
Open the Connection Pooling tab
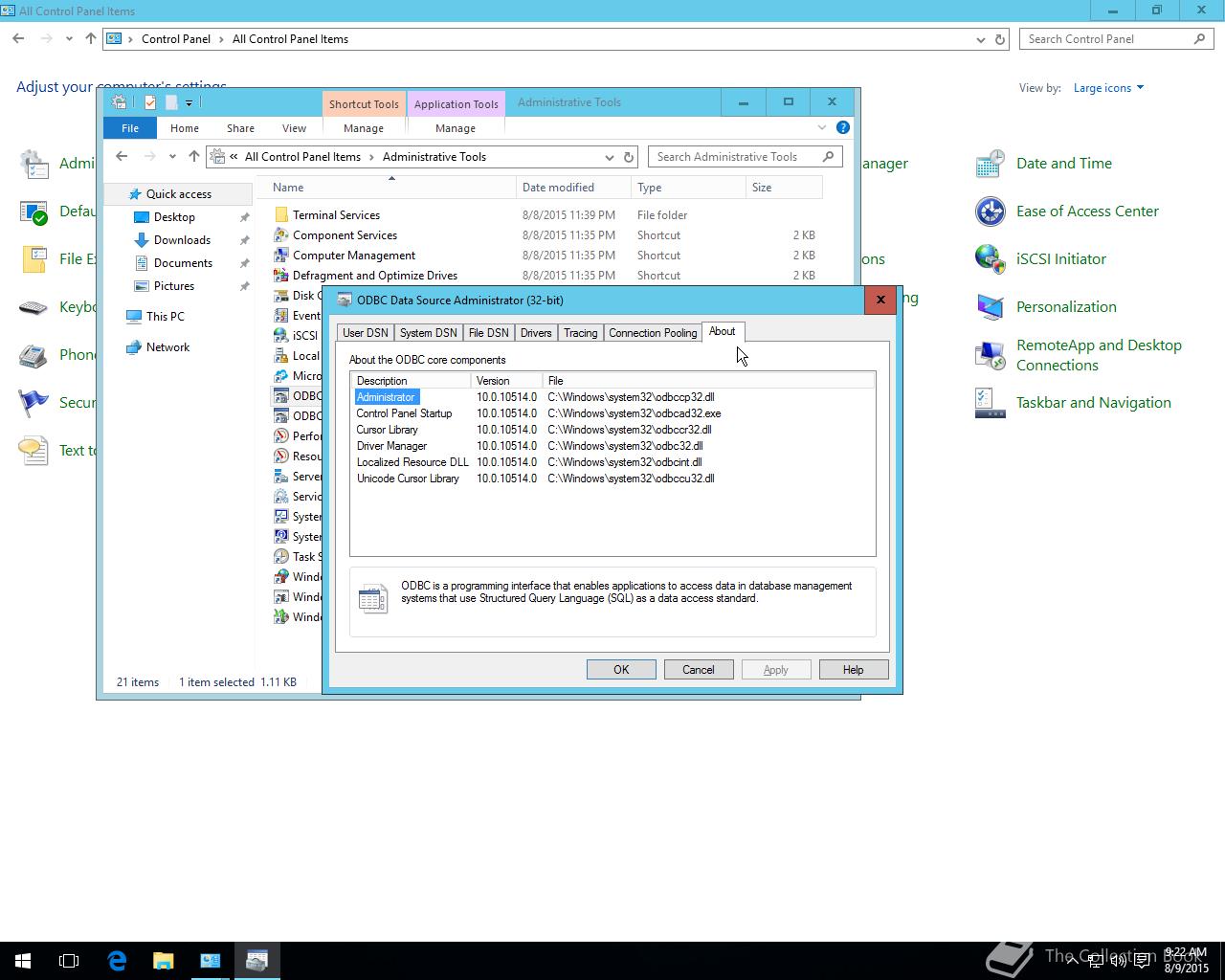[x=653, y=333]
